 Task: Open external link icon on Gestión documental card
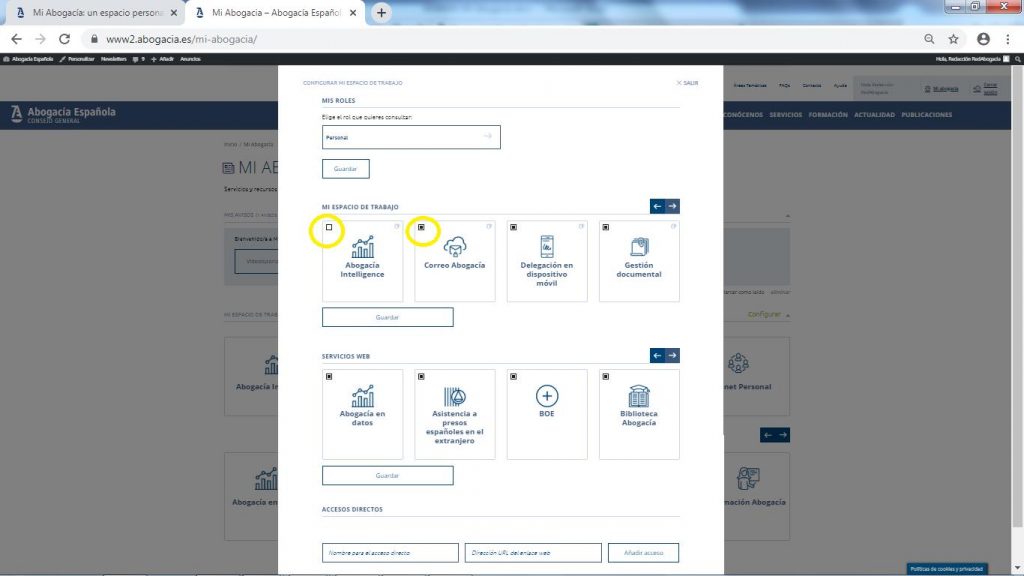pos(673,227)
